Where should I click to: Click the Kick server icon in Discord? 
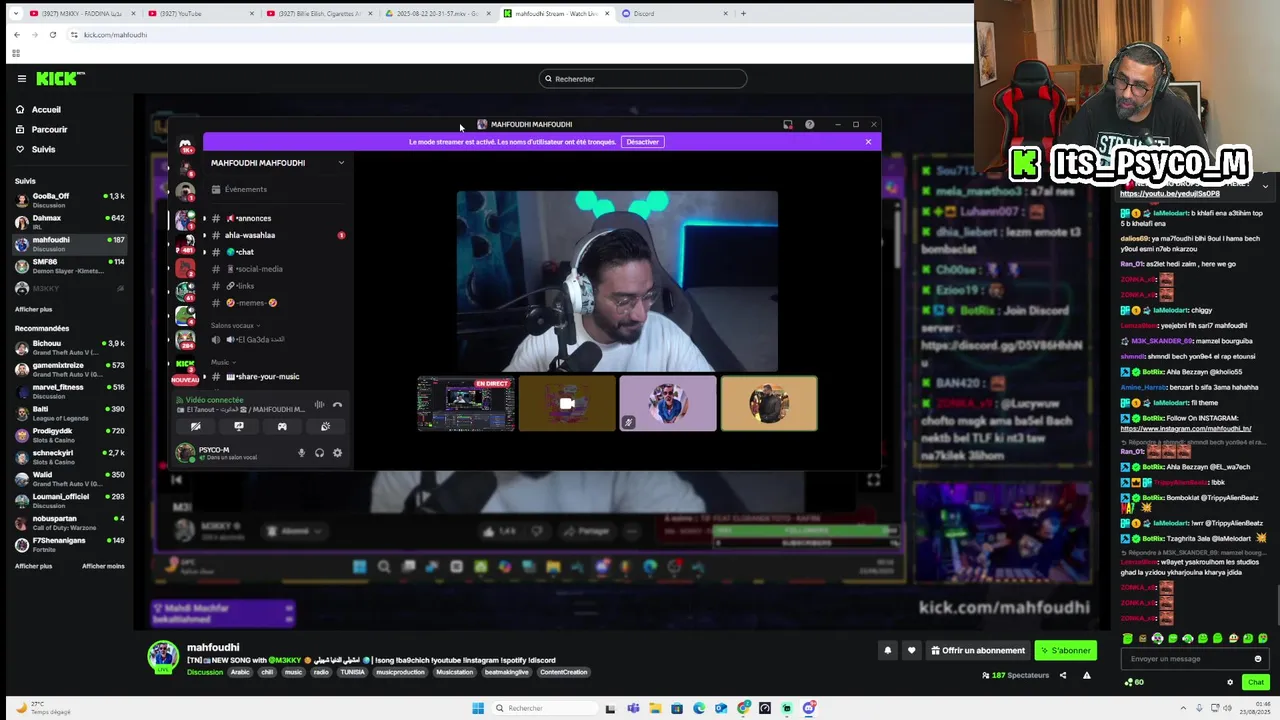185,365
